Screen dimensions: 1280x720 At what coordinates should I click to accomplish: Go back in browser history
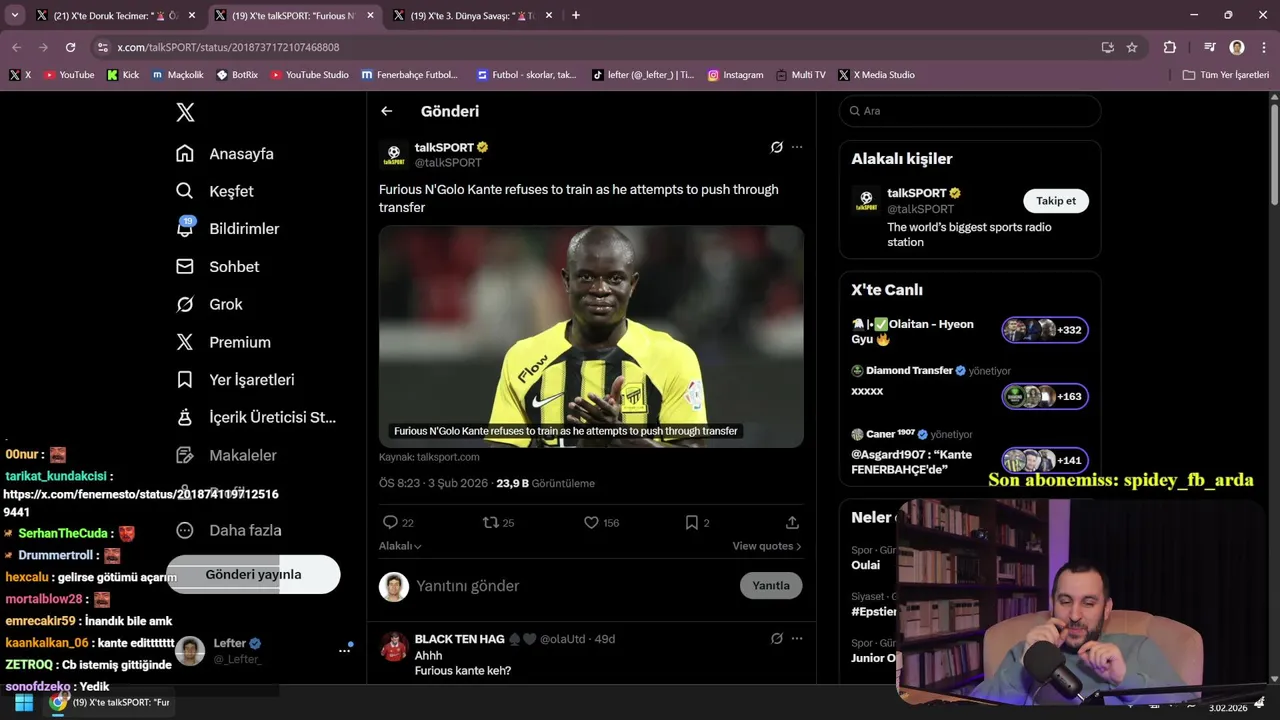tap(16, 47)
